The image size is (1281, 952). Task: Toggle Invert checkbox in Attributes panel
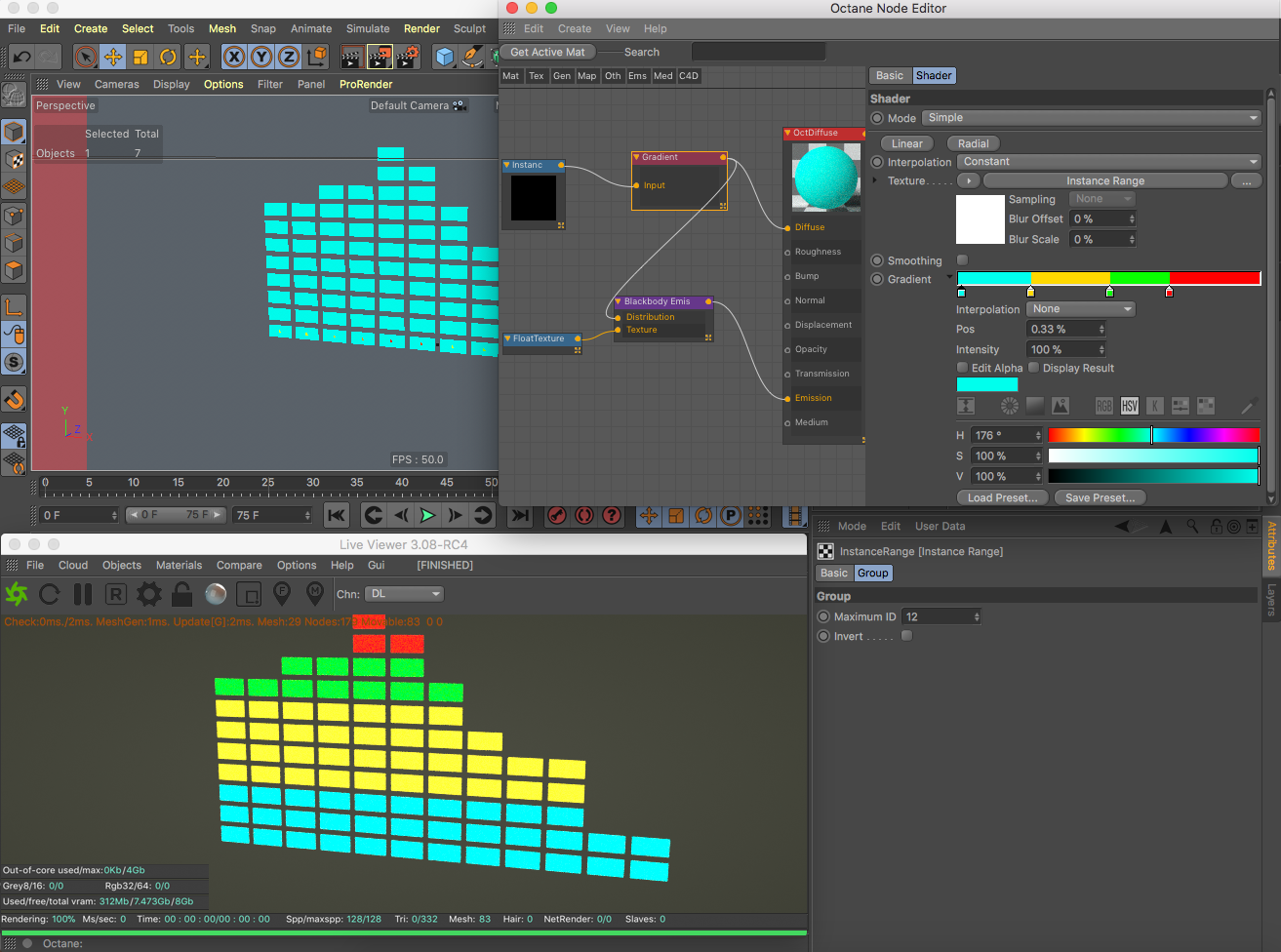coord(907,636)
